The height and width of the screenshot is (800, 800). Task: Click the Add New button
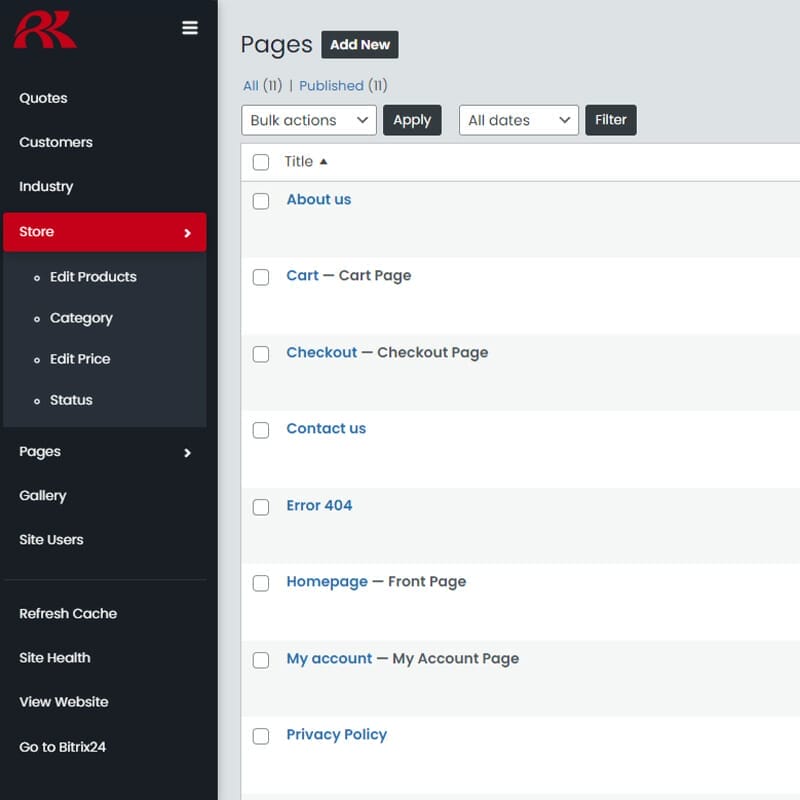coord(360,44)
